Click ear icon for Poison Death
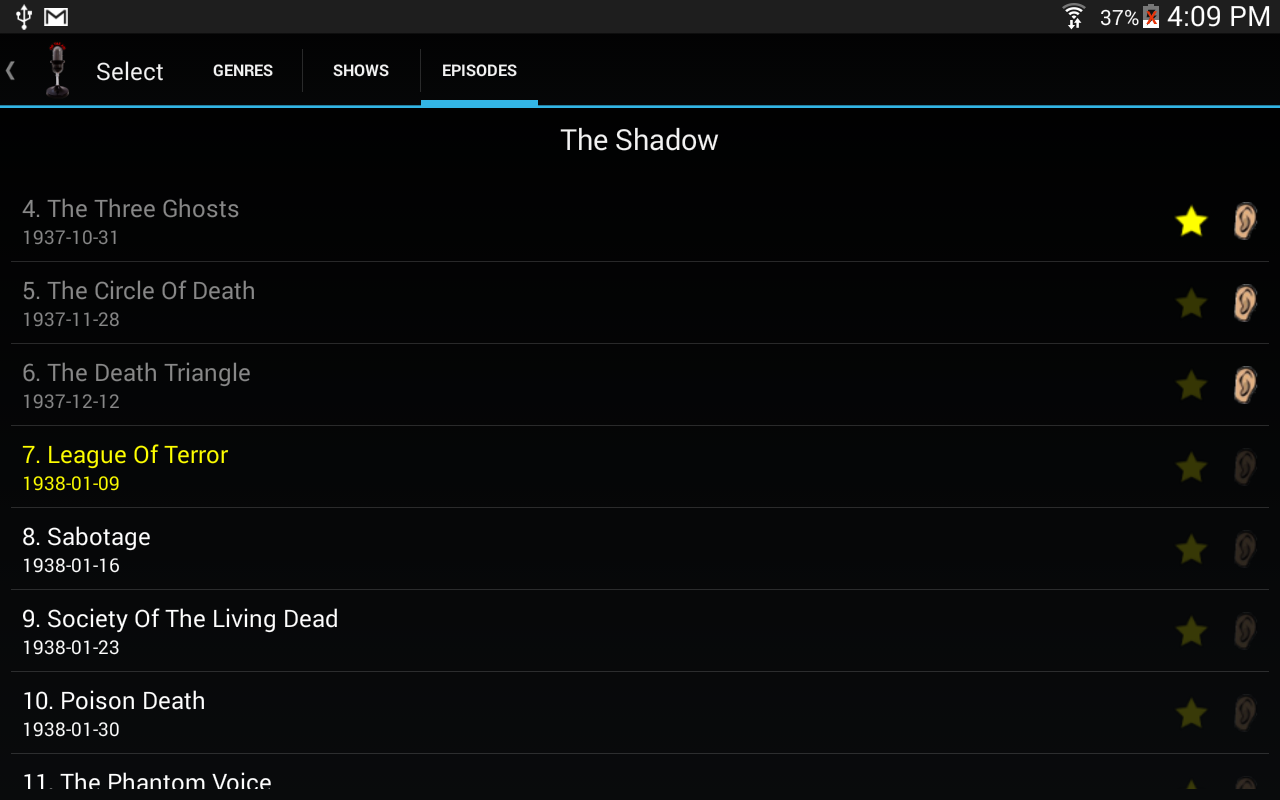 click(1244, 713)
